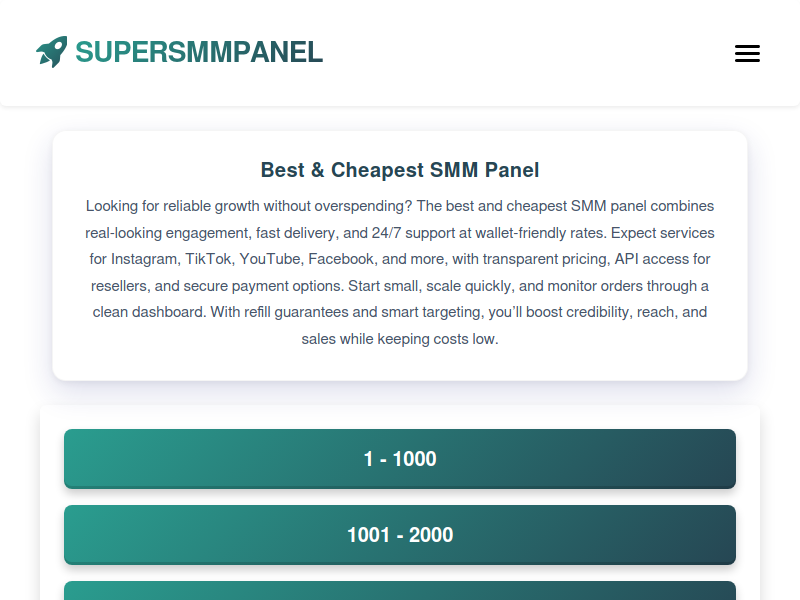Click the "Best & Cheapest SMM Panel" heading
This screenshot has width=800, height=600.
point(400,170)
